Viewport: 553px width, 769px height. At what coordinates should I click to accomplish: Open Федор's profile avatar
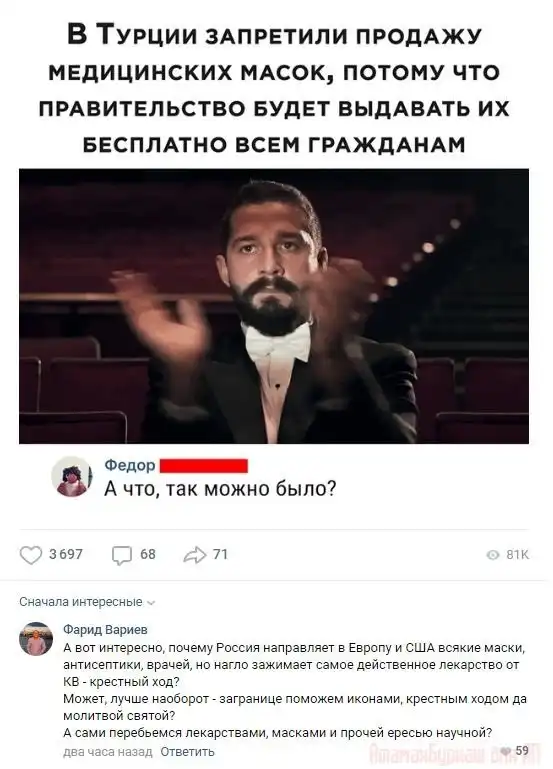point(72,476)
